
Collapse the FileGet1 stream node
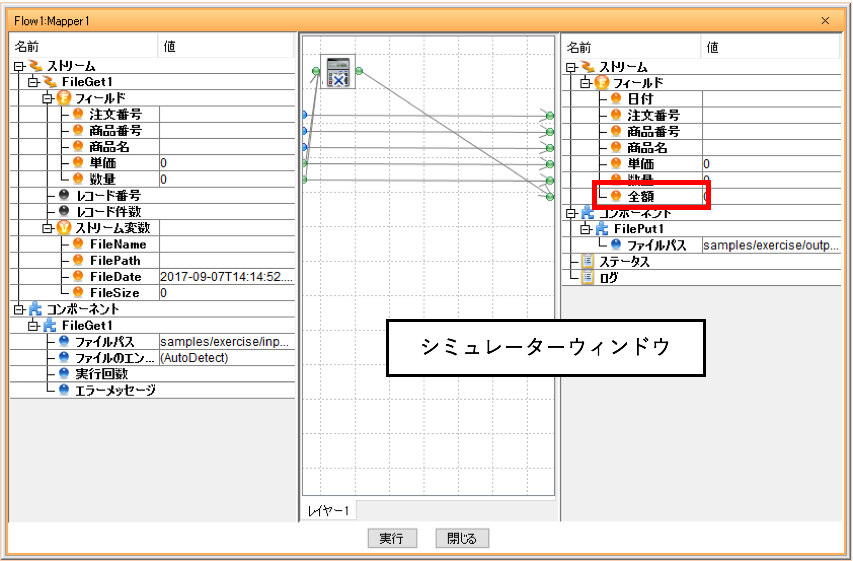pyautogui.click(x=34, y=82)
